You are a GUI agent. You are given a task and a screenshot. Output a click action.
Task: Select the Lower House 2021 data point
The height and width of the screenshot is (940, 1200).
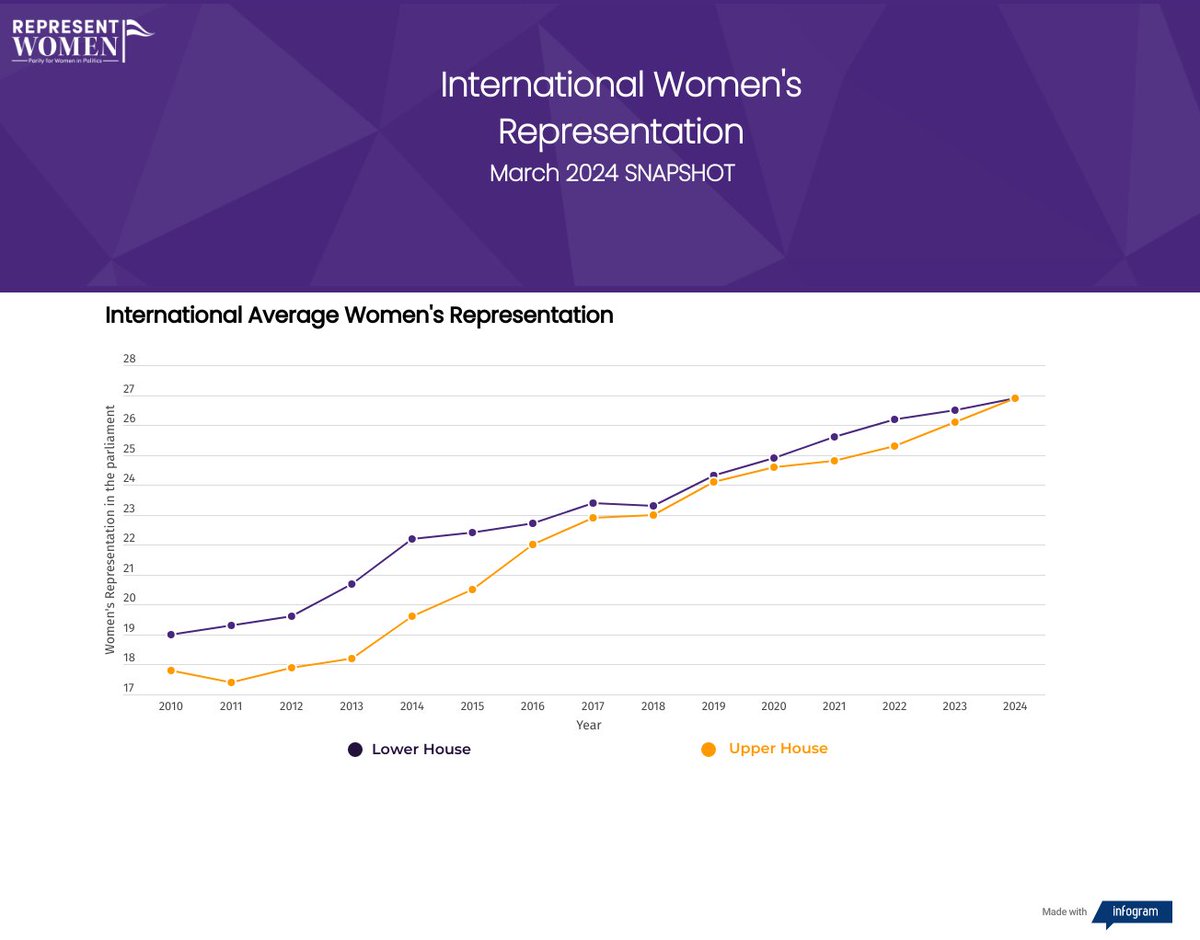point(834,437)
